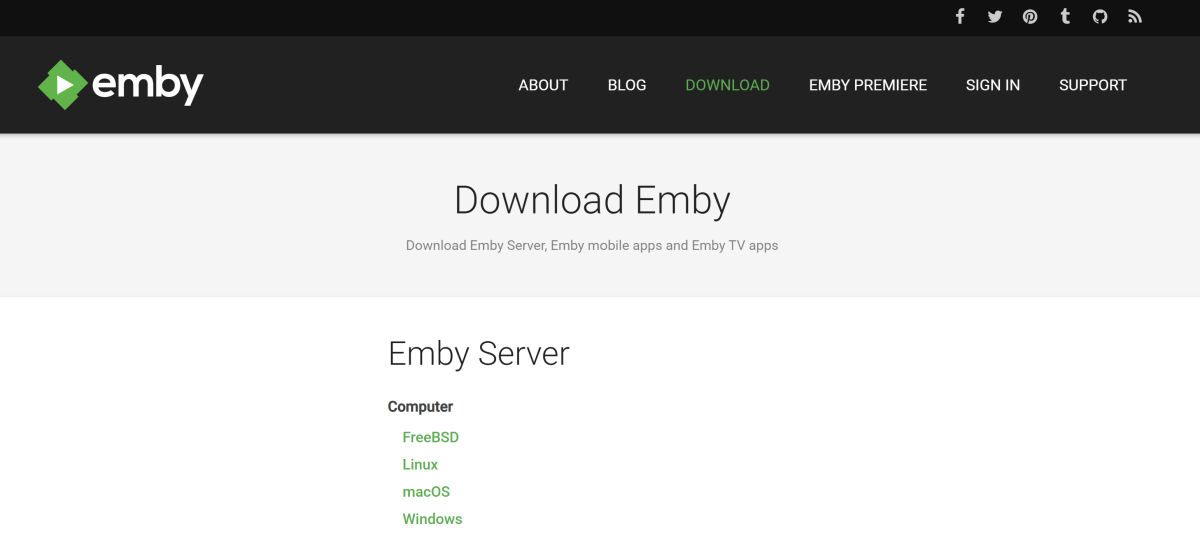Open Emby's Facebook page icon
This screenshot has height=547, width=1200.
[960, 17]
